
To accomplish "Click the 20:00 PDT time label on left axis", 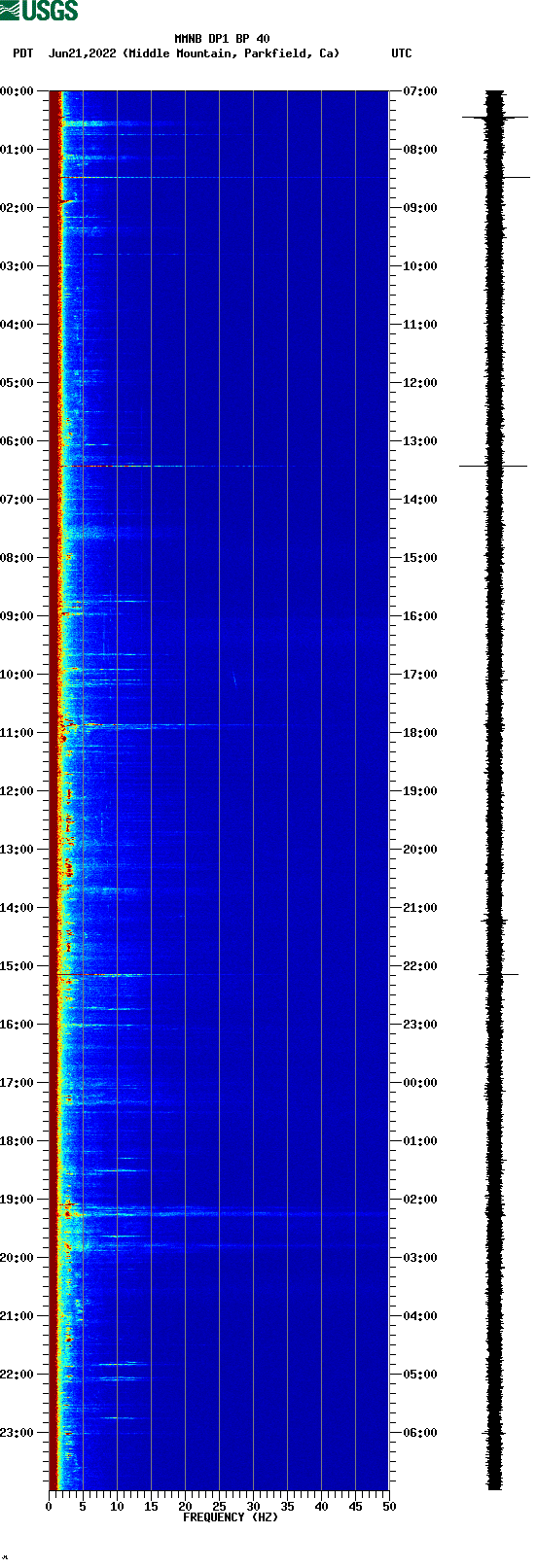I will (18, 1258).
